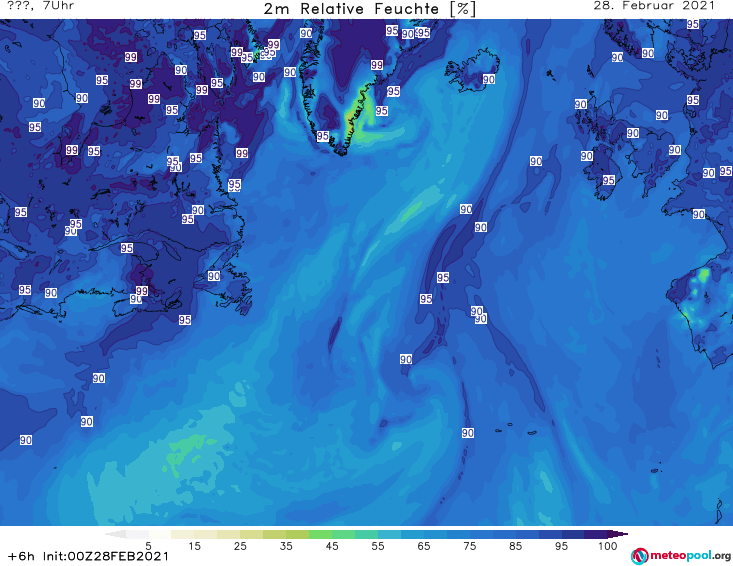Click the meteopool.org logo
Viewport: 733px width, 566px height.
(681, 556)
